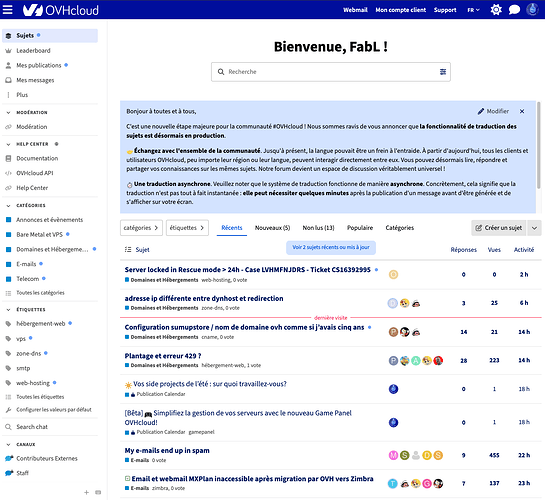Switch to the Nouveaux (5) tab

272,228
